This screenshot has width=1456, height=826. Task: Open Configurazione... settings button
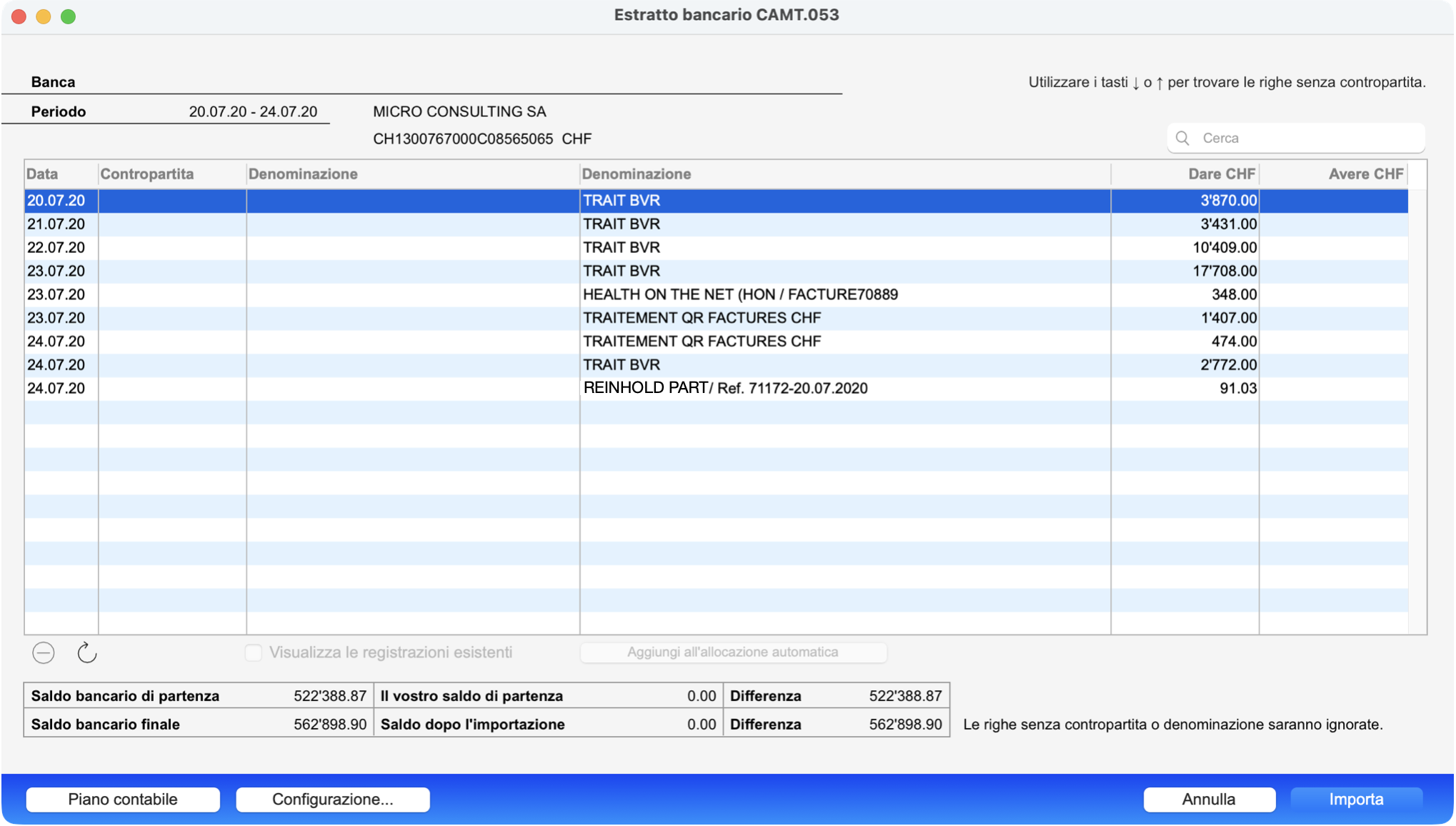[x=332, y=800]
